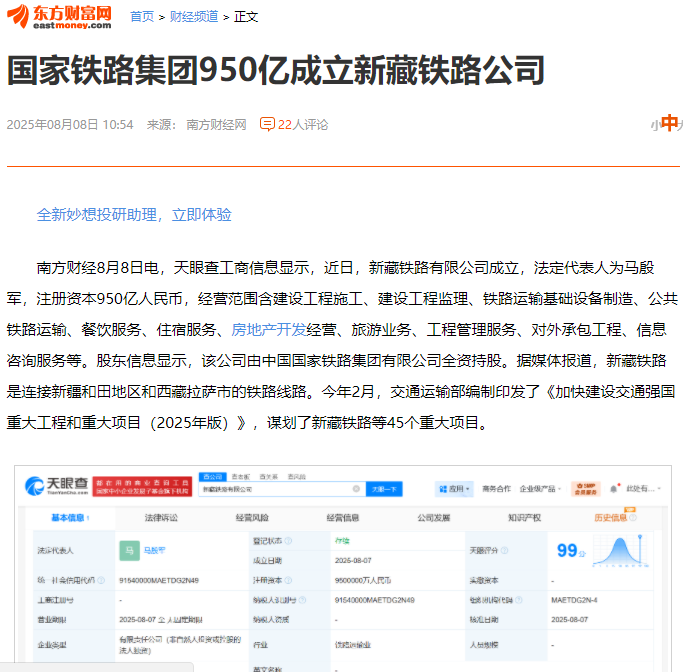Select the 中 font size option
The width and height of the screenshot is (683, 672).
(x=669, y=123)
